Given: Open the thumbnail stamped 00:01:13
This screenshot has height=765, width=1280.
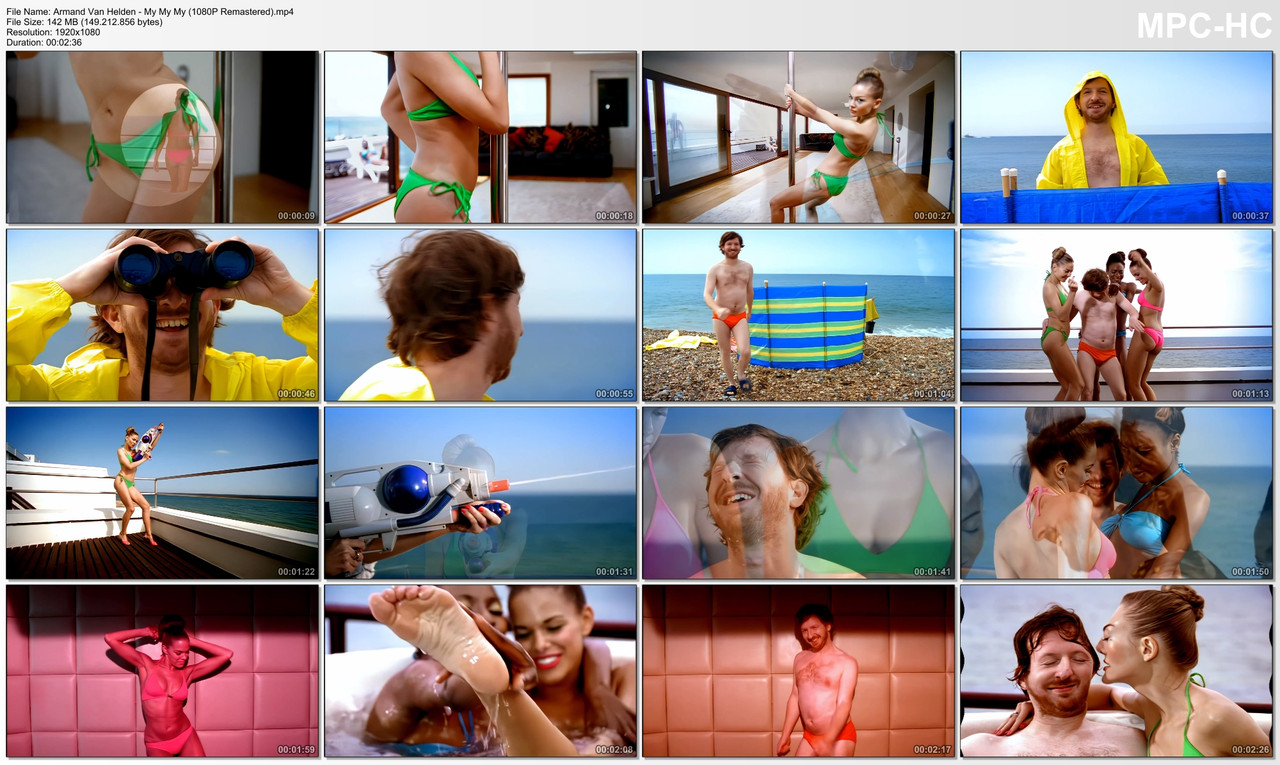Looking at the screenshot, I should click(1116, 315).
